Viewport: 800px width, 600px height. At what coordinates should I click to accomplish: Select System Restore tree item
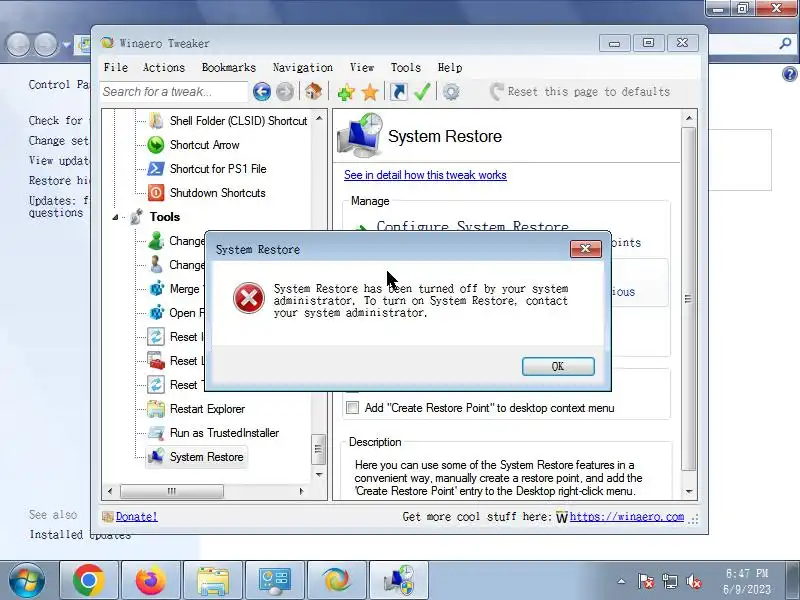(206, 457)
